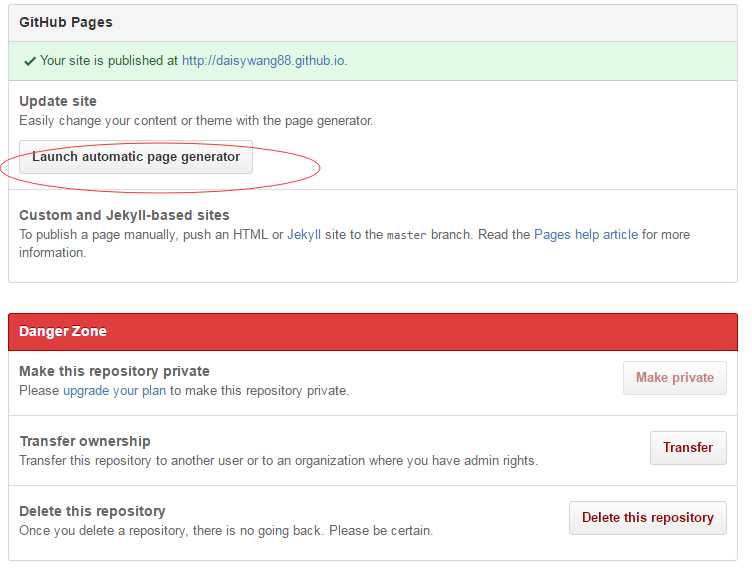Open the daisywang88.github.io site link
This screenshot has height=570, width=752.
pyautogui.click(x=263, y=61)
